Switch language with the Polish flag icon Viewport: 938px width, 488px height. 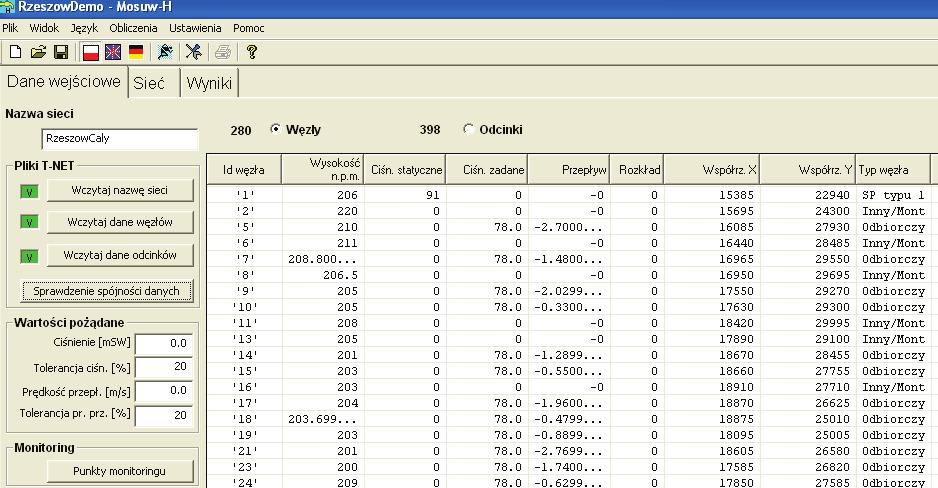tap(90, 52)
